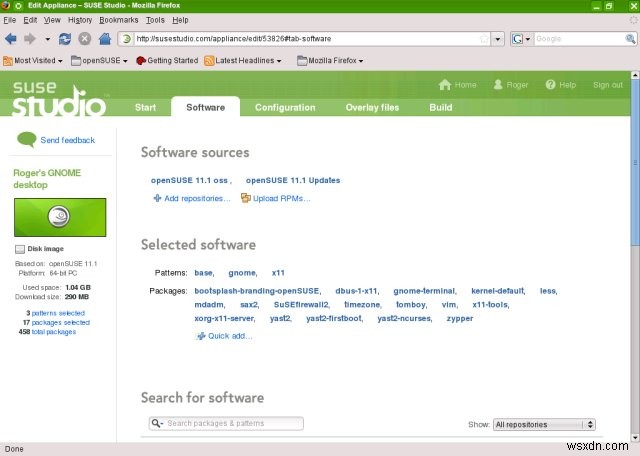Open the browser Help menu
This screenshot has width=640, height=456.
180,20
